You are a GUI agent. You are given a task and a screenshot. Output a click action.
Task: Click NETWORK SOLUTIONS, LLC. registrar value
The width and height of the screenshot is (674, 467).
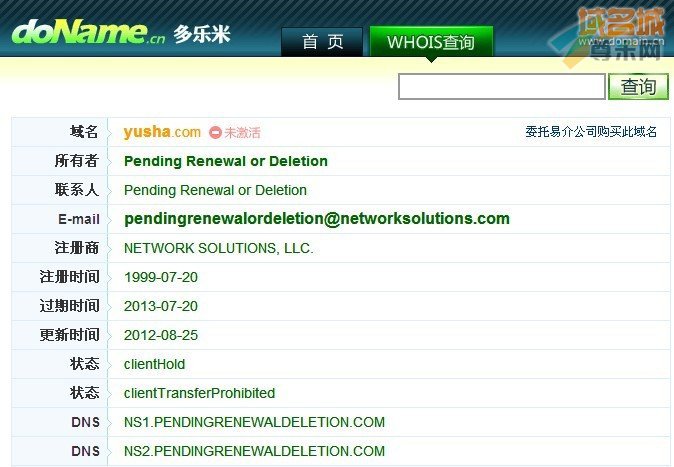click(219, 248)
